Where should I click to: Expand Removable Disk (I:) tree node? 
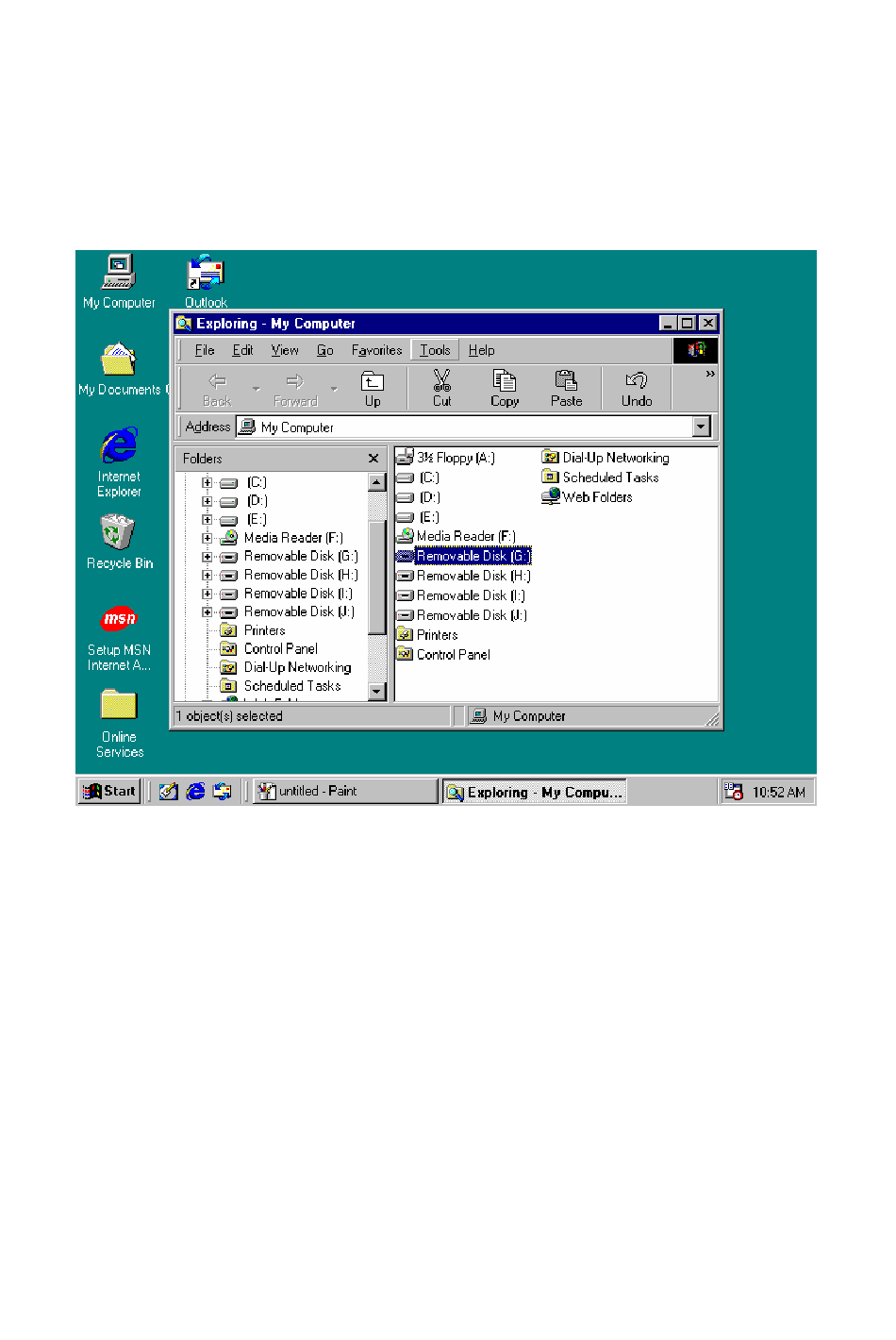coord(207,594)
